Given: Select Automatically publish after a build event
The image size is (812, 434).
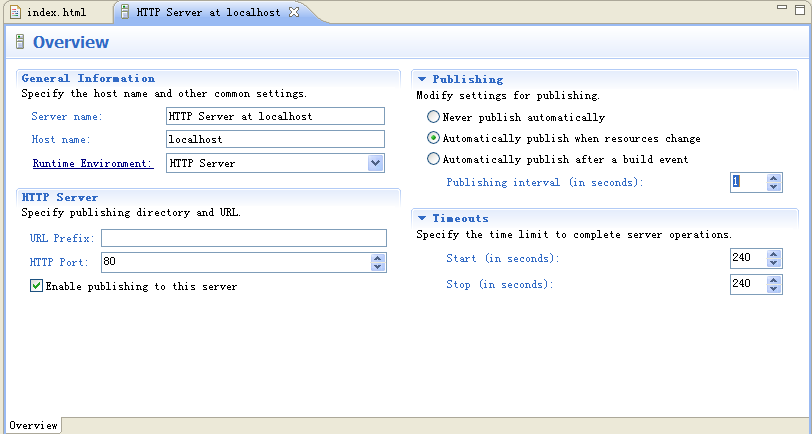Looking at the screenshot, I should tap(433, 159).
